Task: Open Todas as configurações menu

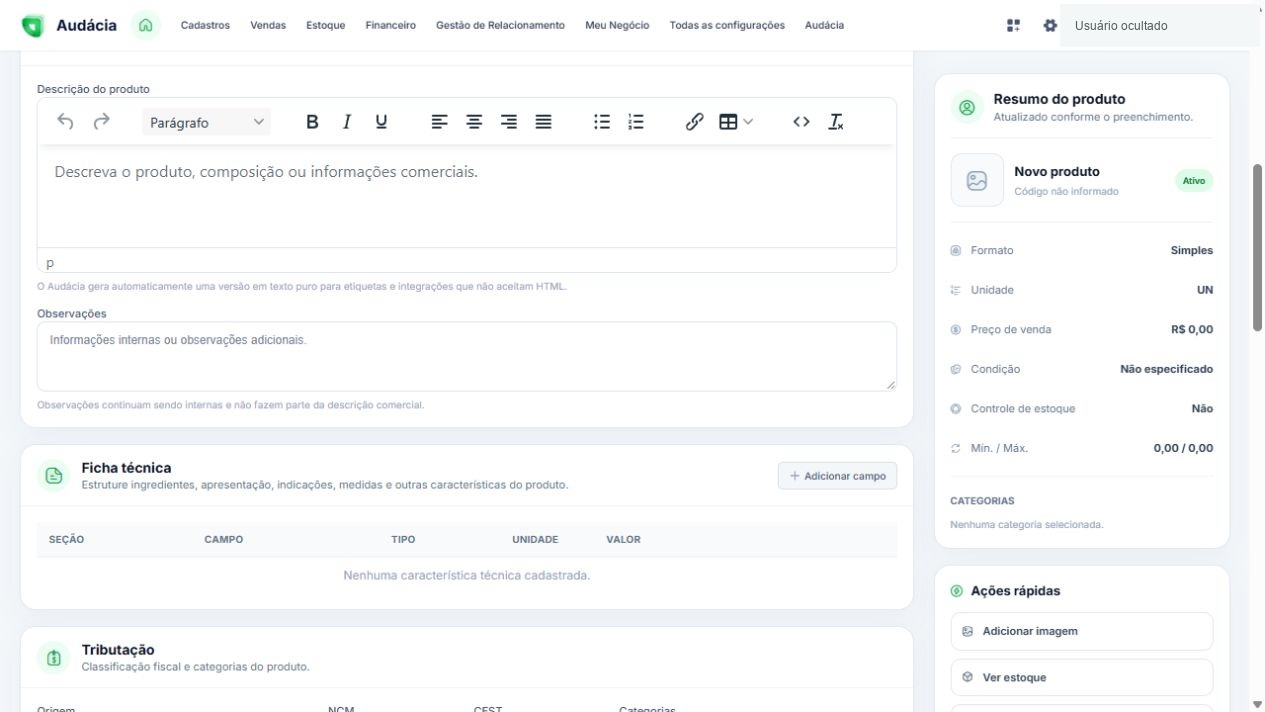Action: coord(727,25)
